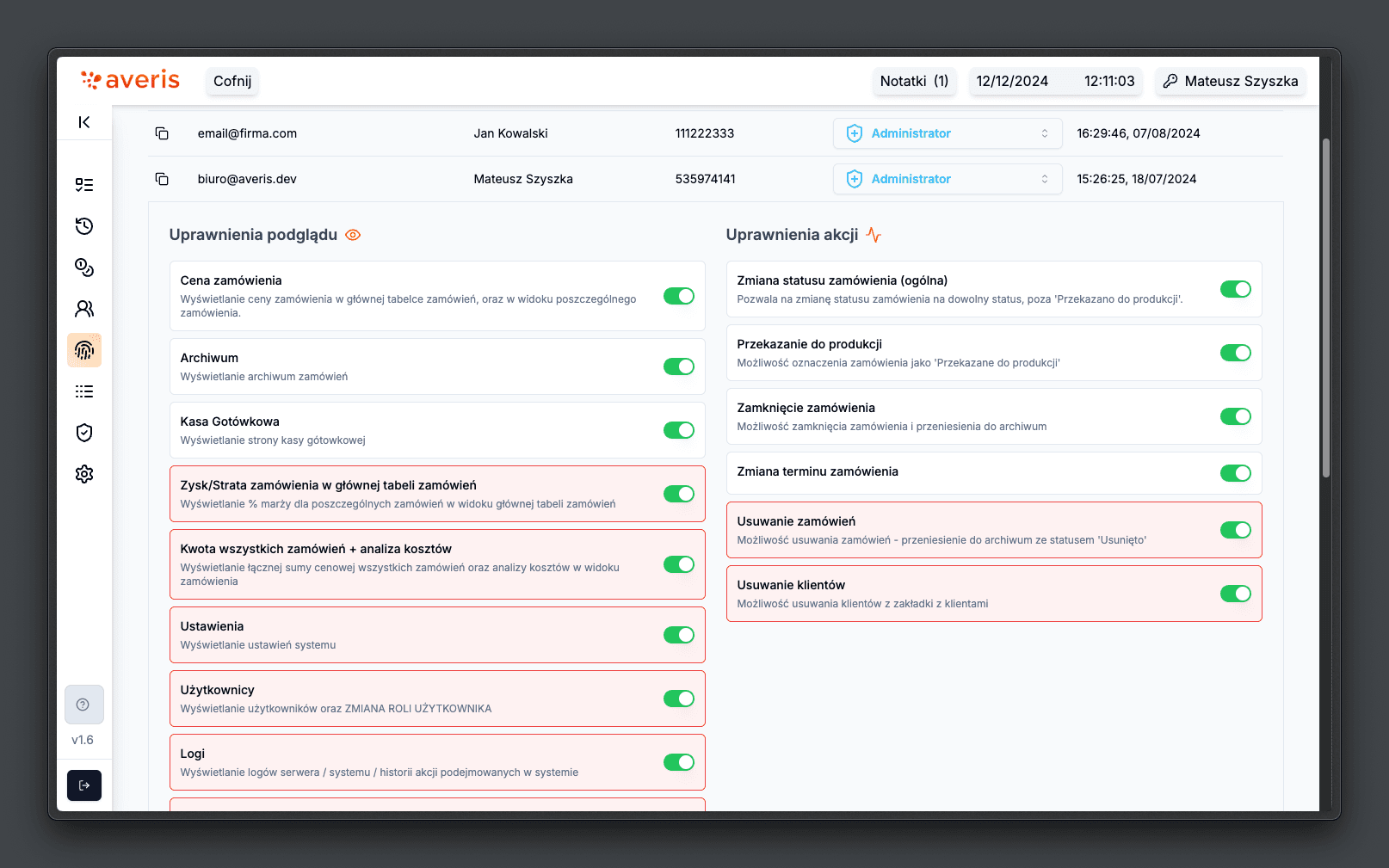The width and height of the screenshot is (1389, 868).
Task: Click the timestamp 15:26:25, 18/07/2024
Action: (1136, 179)
